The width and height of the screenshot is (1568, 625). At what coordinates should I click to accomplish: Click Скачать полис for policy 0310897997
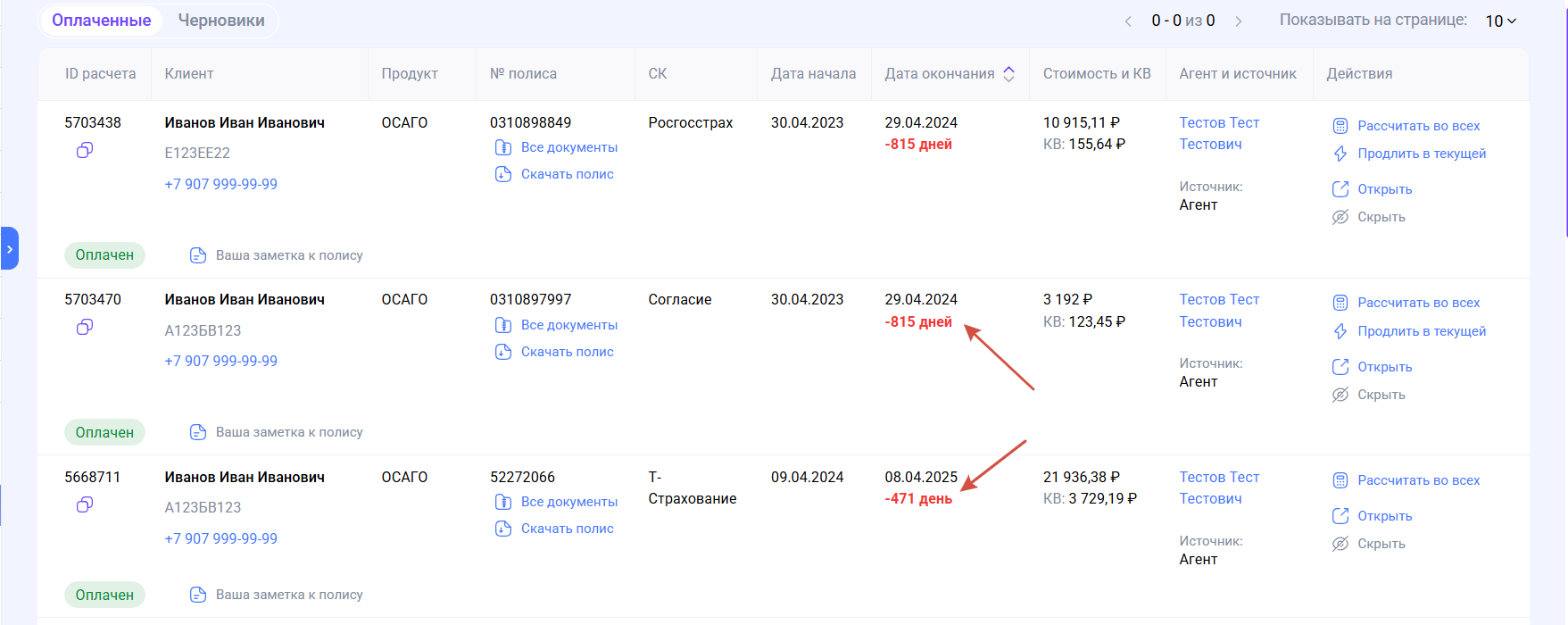click(567, 352)
